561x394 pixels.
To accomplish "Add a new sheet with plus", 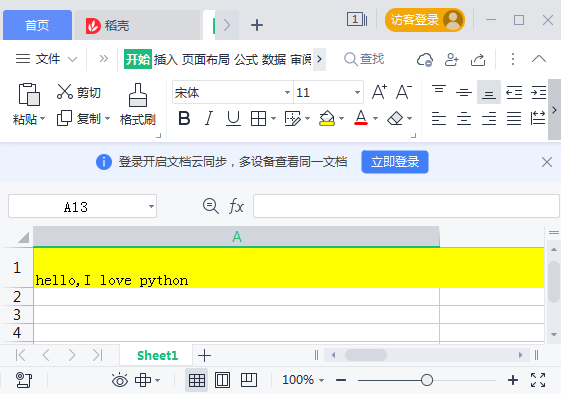I will [x=204, y=356].
